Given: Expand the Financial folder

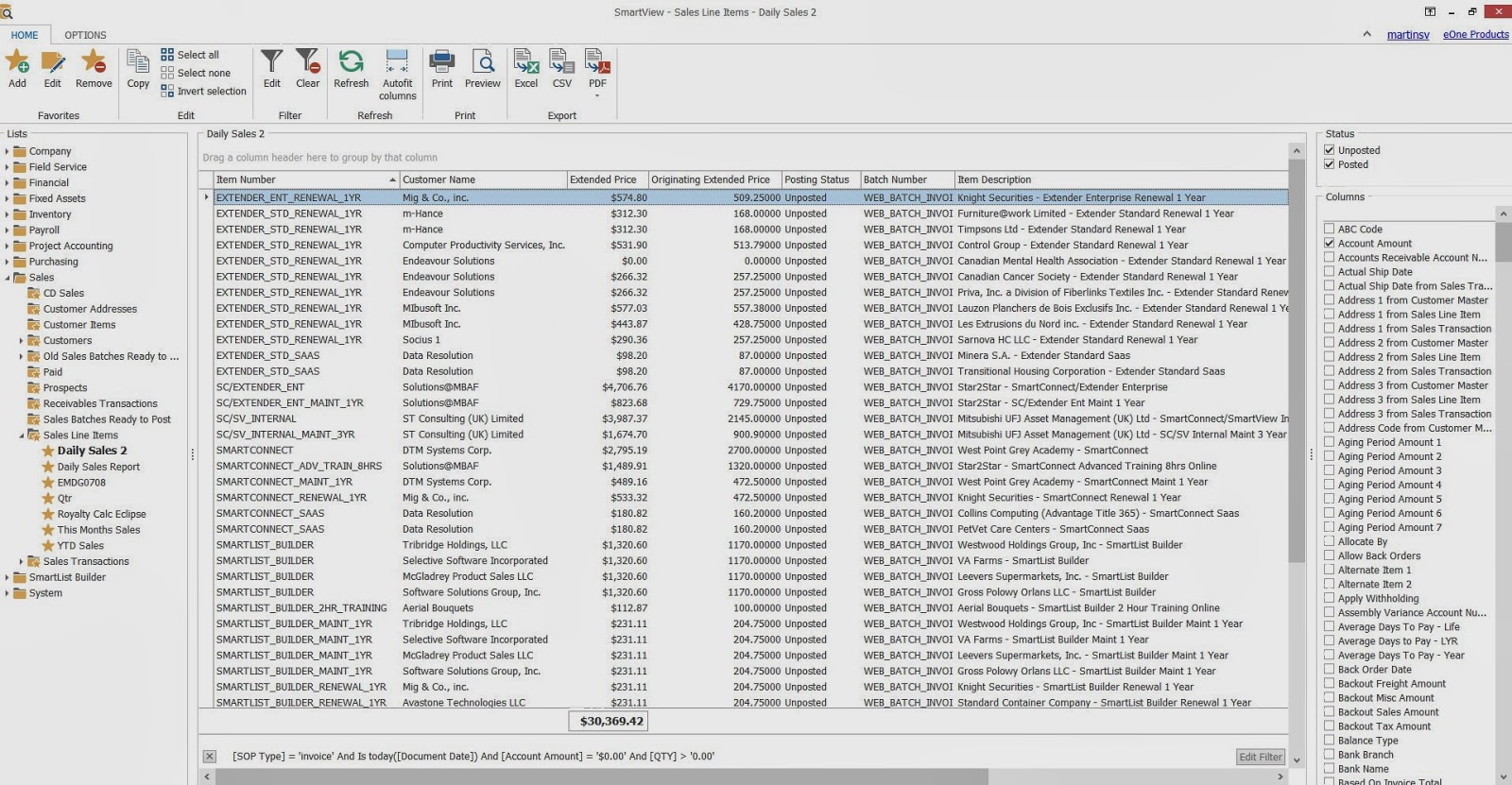Looking at the screenshot, I should [x=7, y=183].
